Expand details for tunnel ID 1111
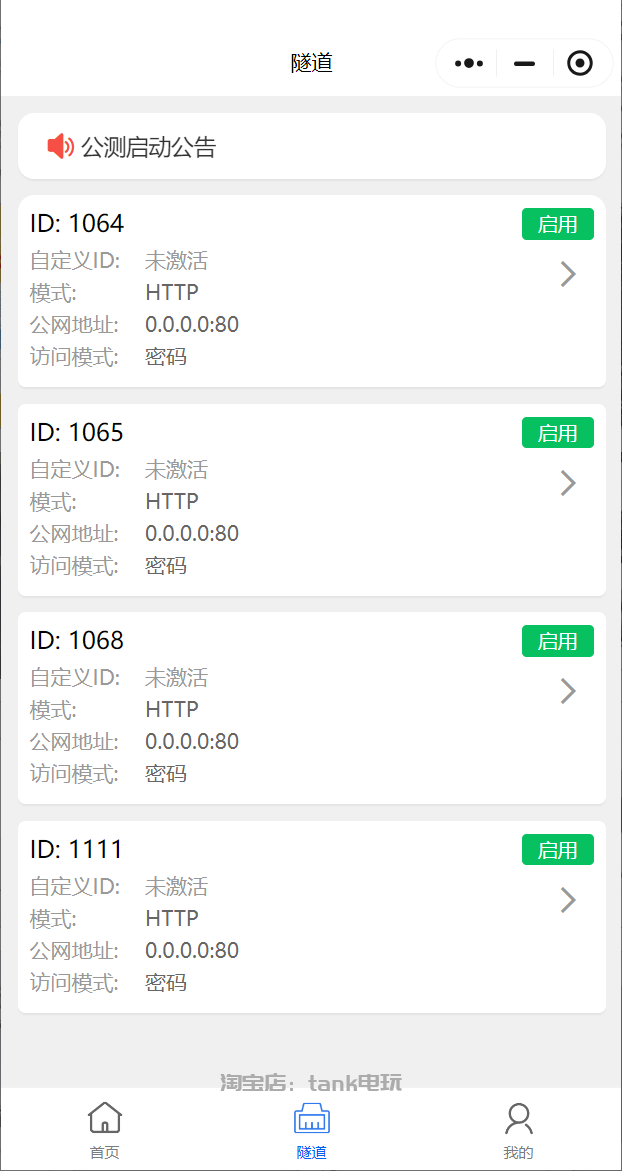 568,900
